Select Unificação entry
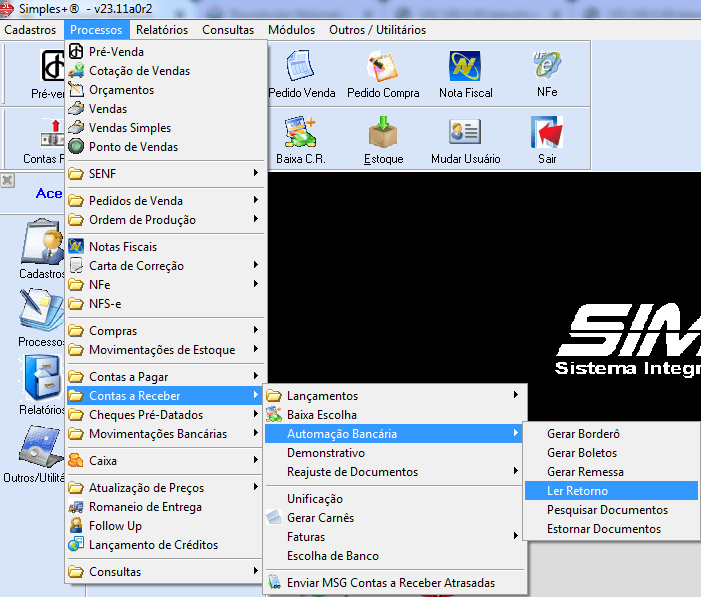This screenshot has height=597, width=701. 393,499
